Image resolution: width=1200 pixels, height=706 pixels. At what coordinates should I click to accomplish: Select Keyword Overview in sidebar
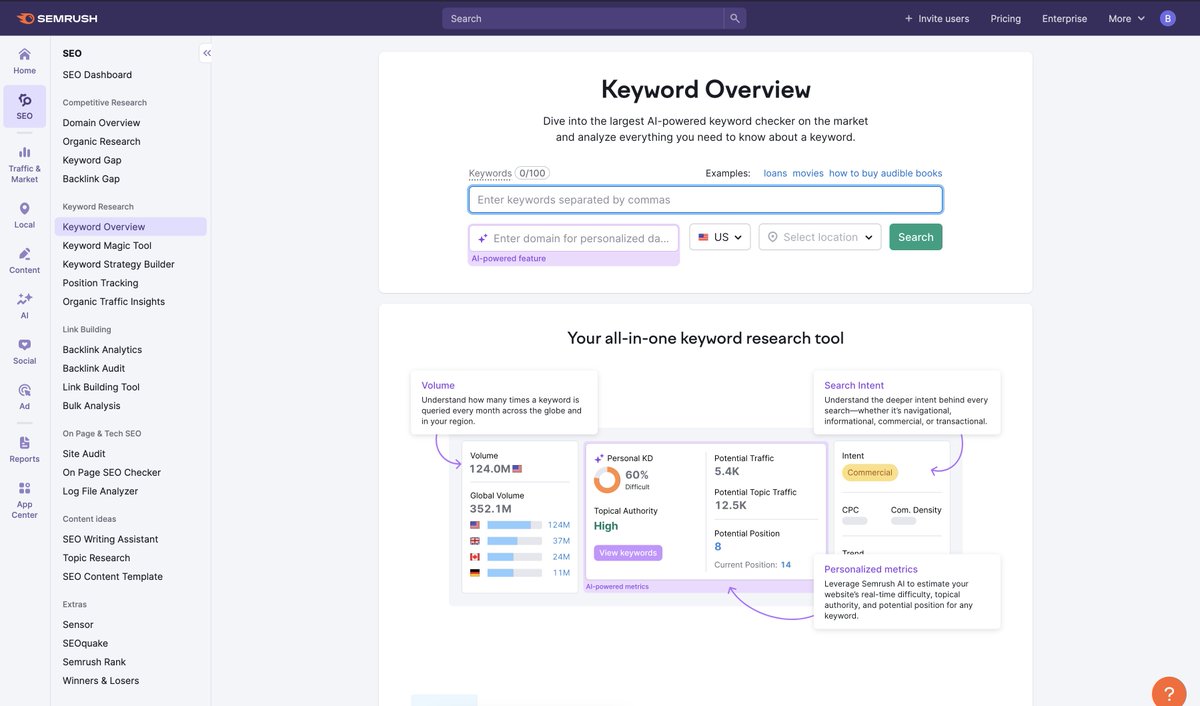pyautogui.click(x=131, y=227)
